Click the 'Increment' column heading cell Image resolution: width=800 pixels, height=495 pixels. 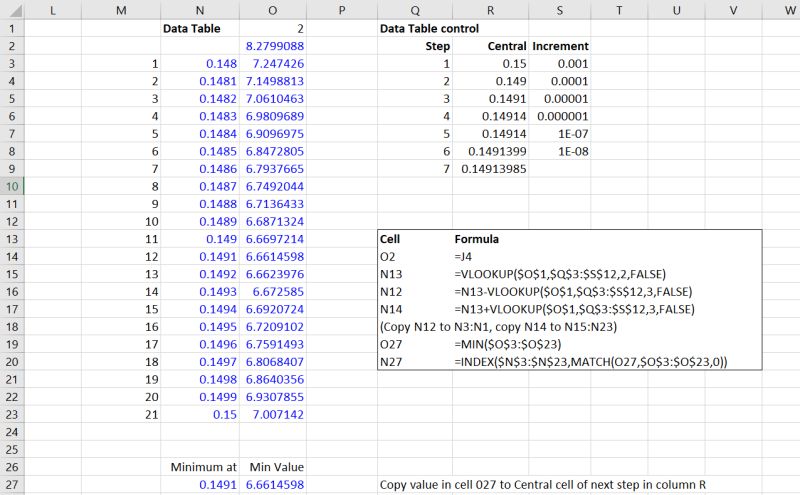pyautogui.click(x=560, y=46)
